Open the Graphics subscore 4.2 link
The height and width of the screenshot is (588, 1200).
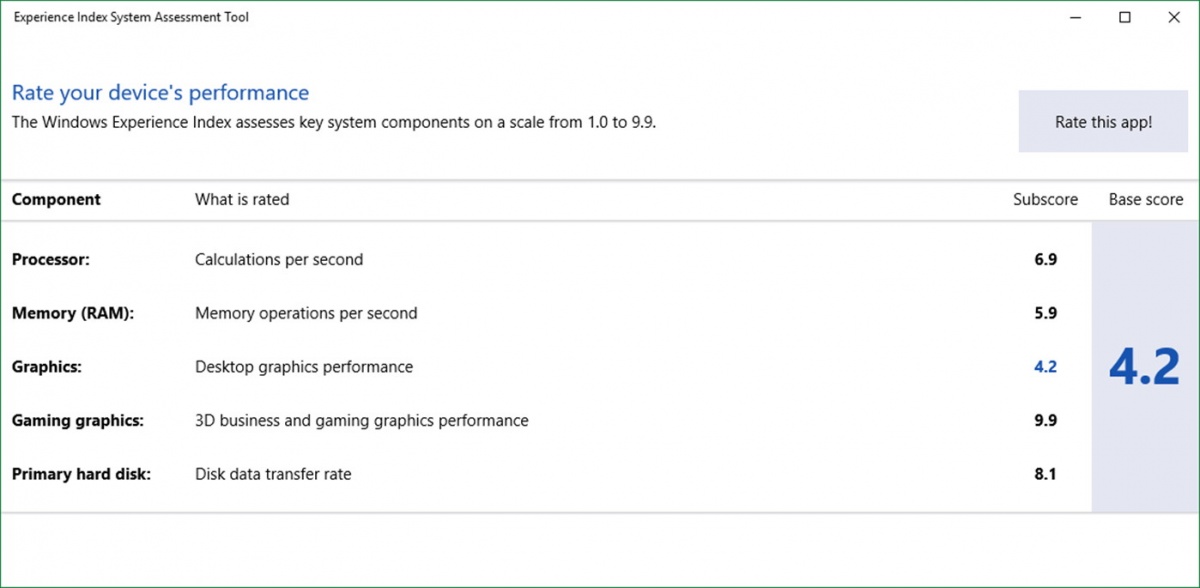[1045, 366]
